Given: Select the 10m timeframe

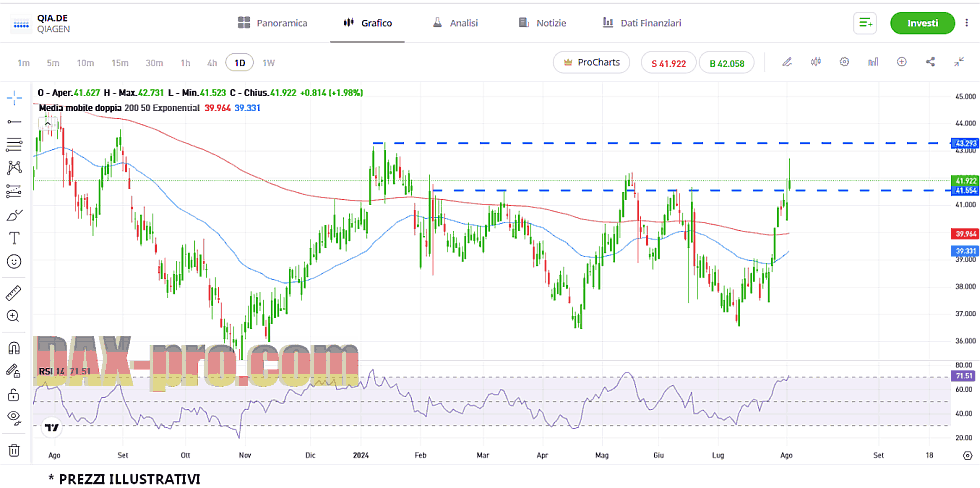Looking at the screenshot, I should coord(86,62).
